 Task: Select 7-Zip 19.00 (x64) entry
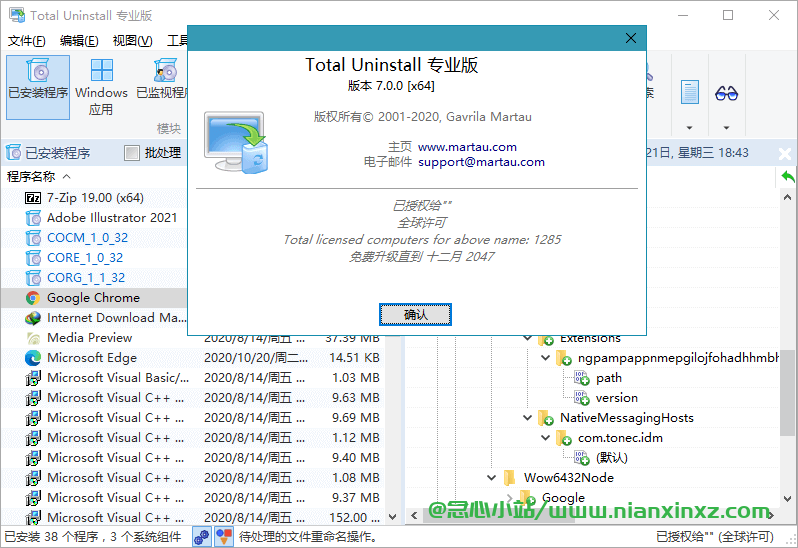click(x=95, y=197)
